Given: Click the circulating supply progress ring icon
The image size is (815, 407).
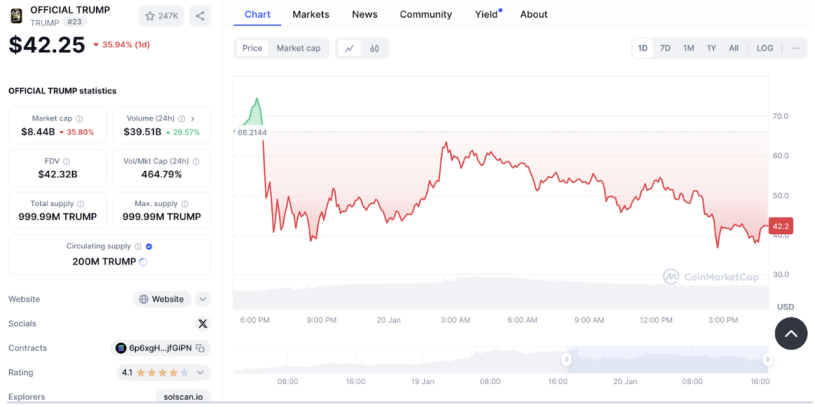Looking at the screenshot, I should click(x=143, y=261).
